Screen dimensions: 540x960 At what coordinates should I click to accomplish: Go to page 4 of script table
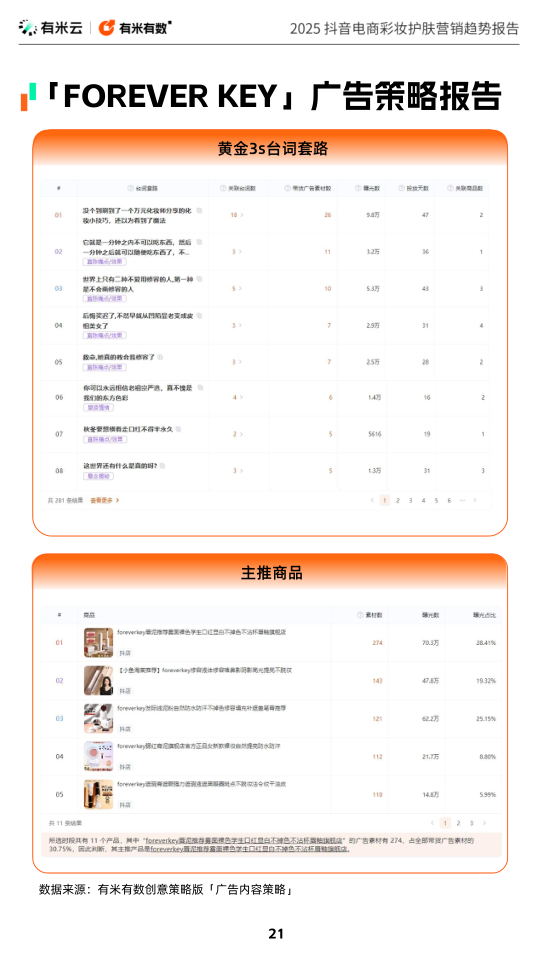423,500
